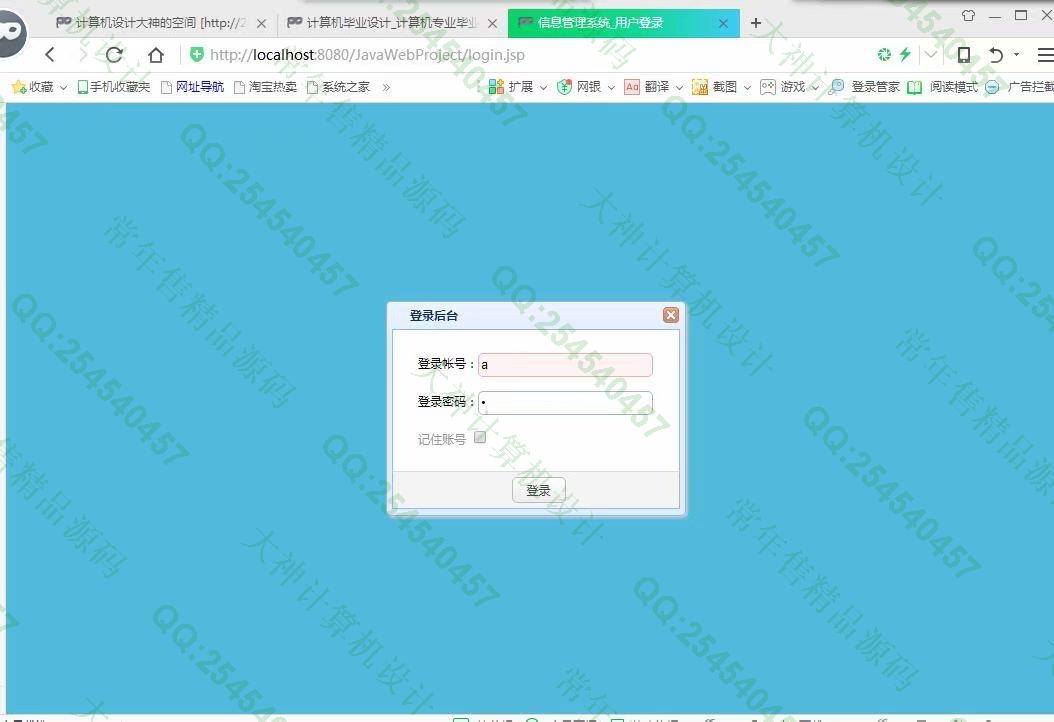The image size is (1054, 722).
Task: Open the 网银 online banking icon
Action: pyautogui.click(x=565, y=87)
